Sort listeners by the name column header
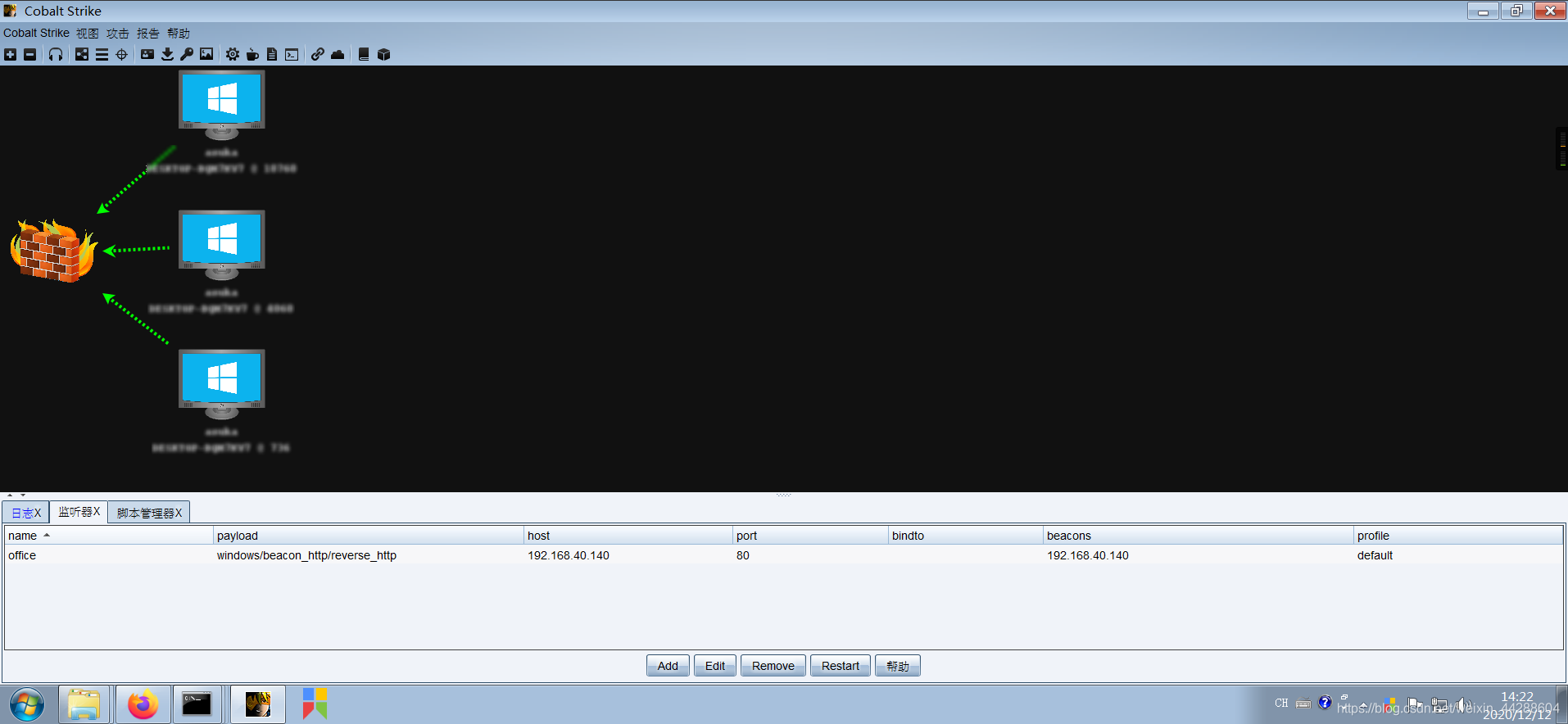The width and height of the screenshot is (1568, 724). pos(109,536)
